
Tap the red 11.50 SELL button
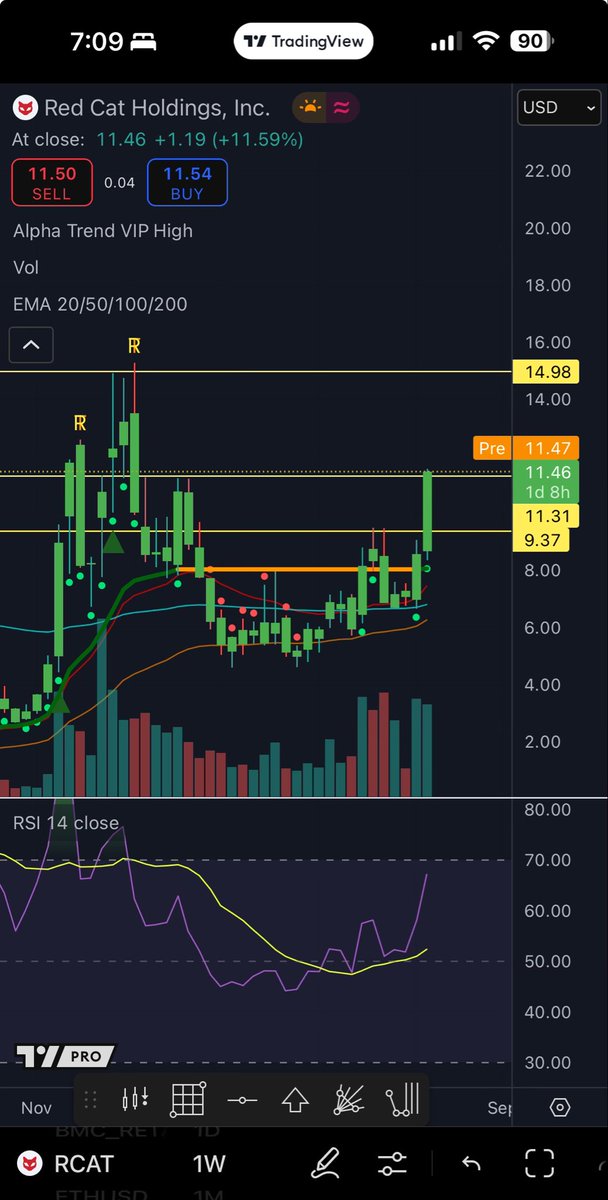[x=52, y=183]
